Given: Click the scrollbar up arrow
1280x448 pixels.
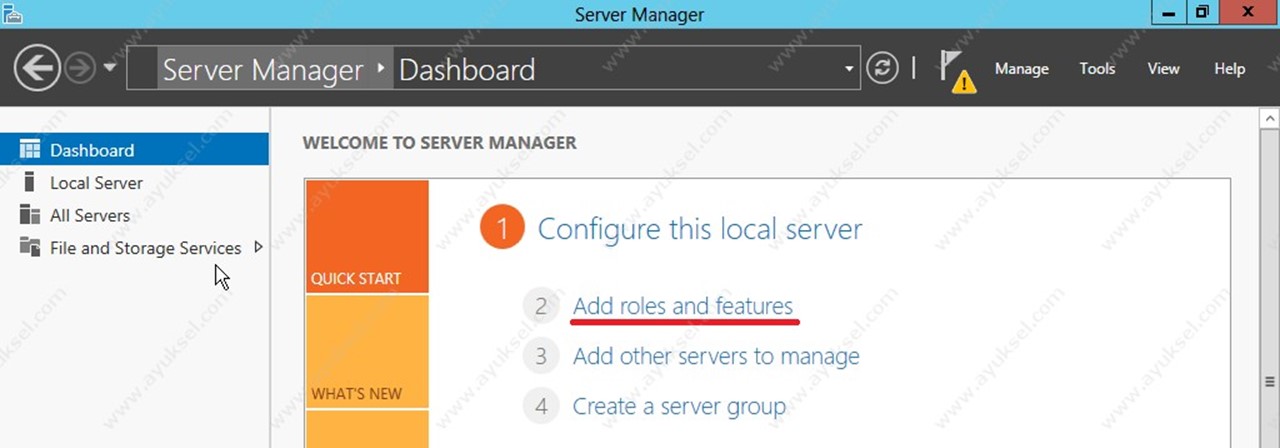Looking at the screenshot, I should [1271, 118].
